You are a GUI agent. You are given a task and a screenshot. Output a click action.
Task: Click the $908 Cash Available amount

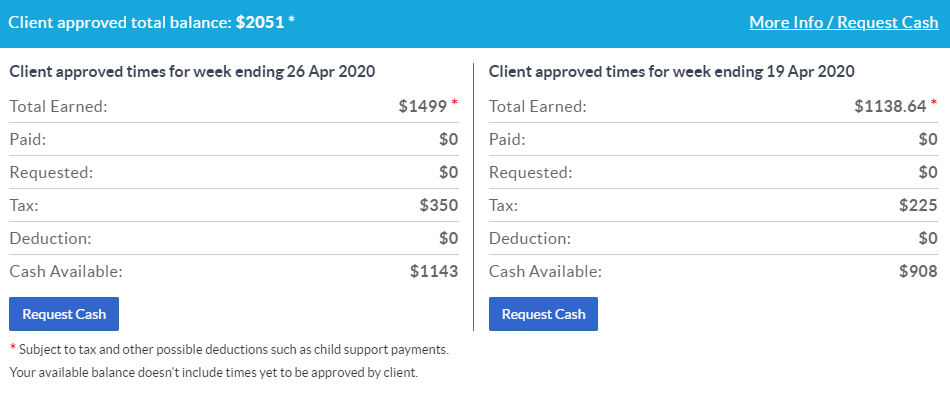(x=918, y=271)
